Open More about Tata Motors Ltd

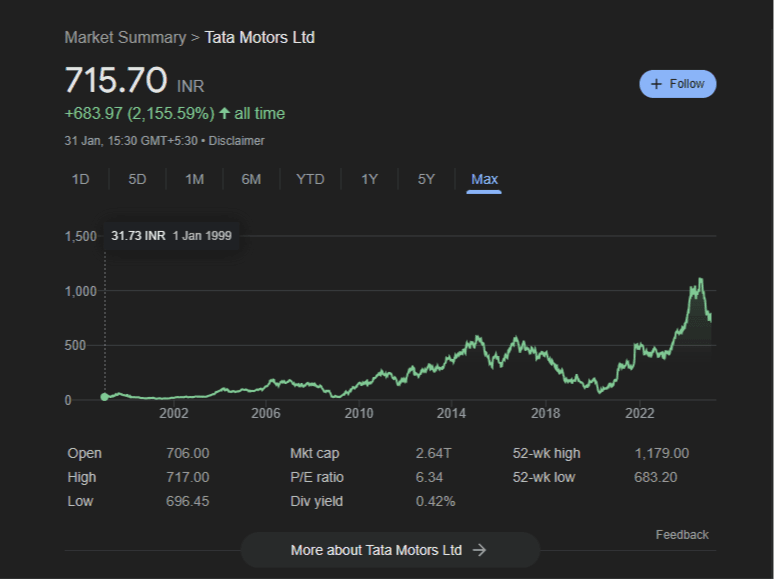pyautogui.click(x=390, y=550)
